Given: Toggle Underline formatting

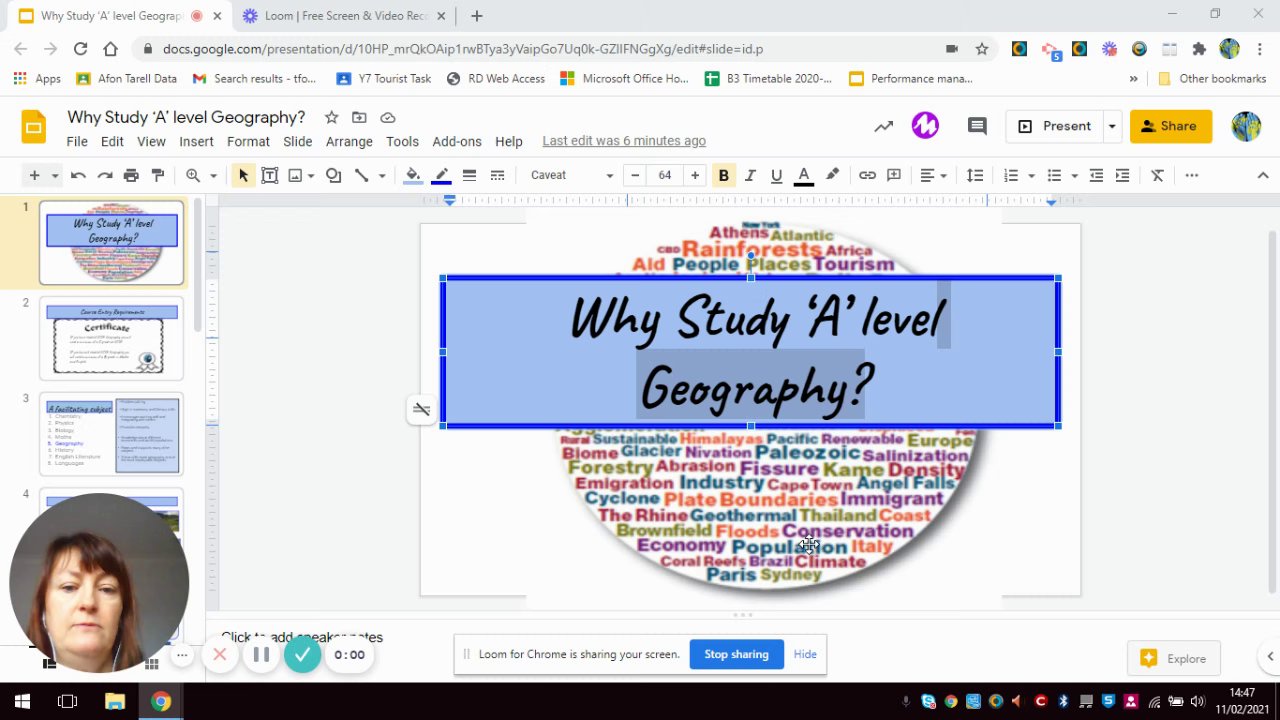Looking at the screenshot, I should (776, 175).
